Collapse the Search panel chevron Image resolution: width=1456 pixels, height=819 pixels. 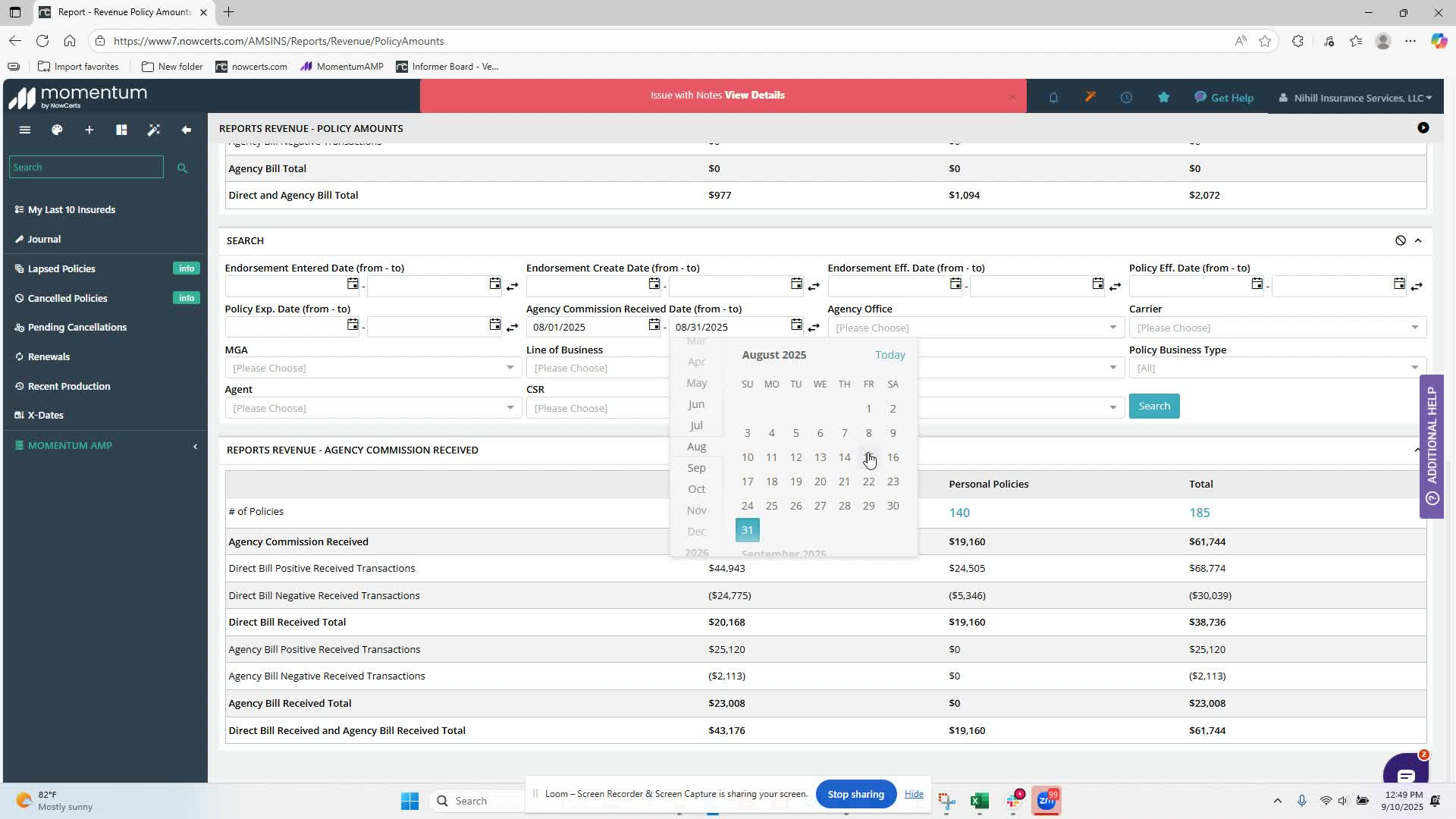[1418, 240]
